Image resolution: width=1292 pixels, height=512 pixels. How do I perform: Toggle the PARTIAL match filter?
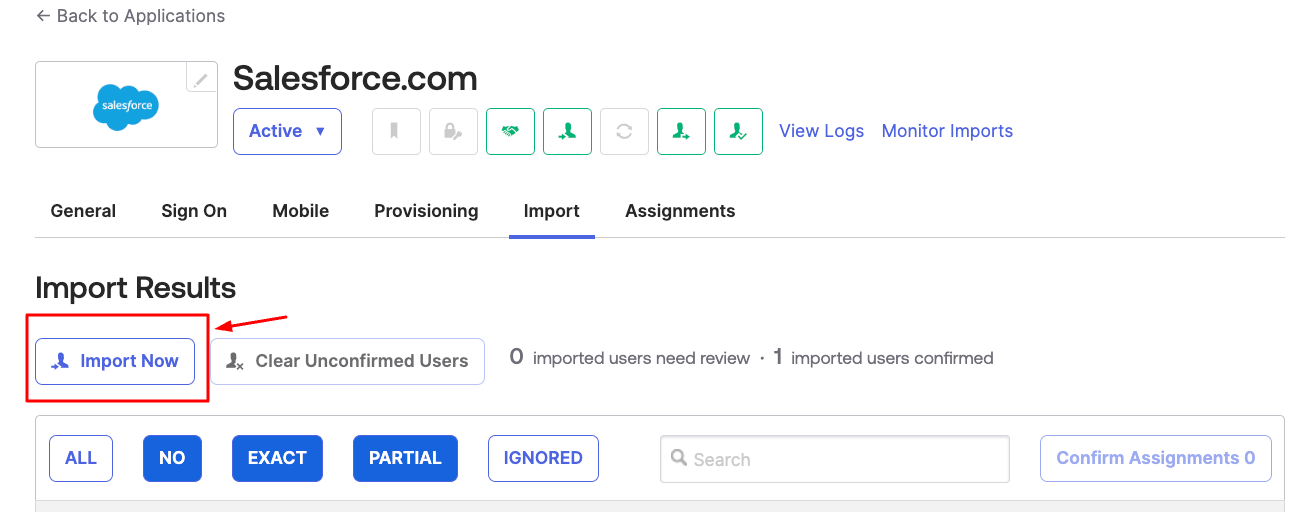405,458
